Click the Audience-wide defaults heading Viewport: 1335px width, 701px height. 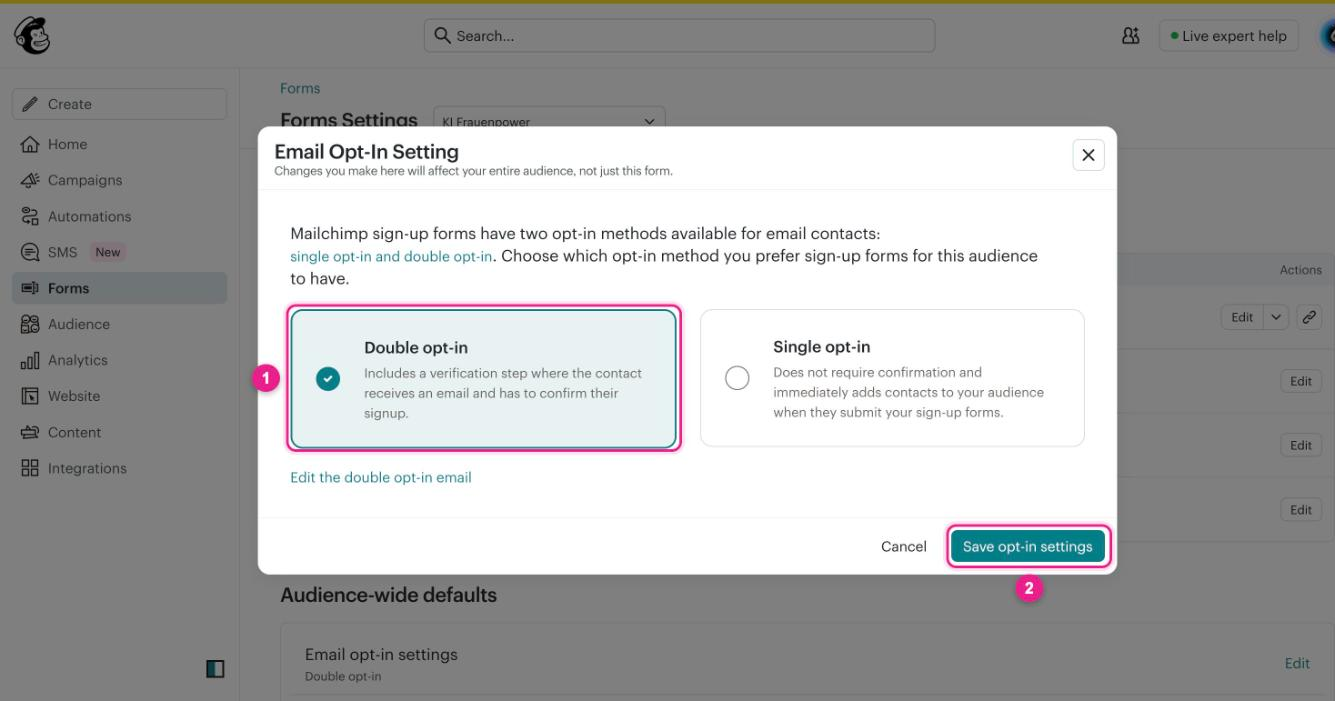tap(388, 594)
